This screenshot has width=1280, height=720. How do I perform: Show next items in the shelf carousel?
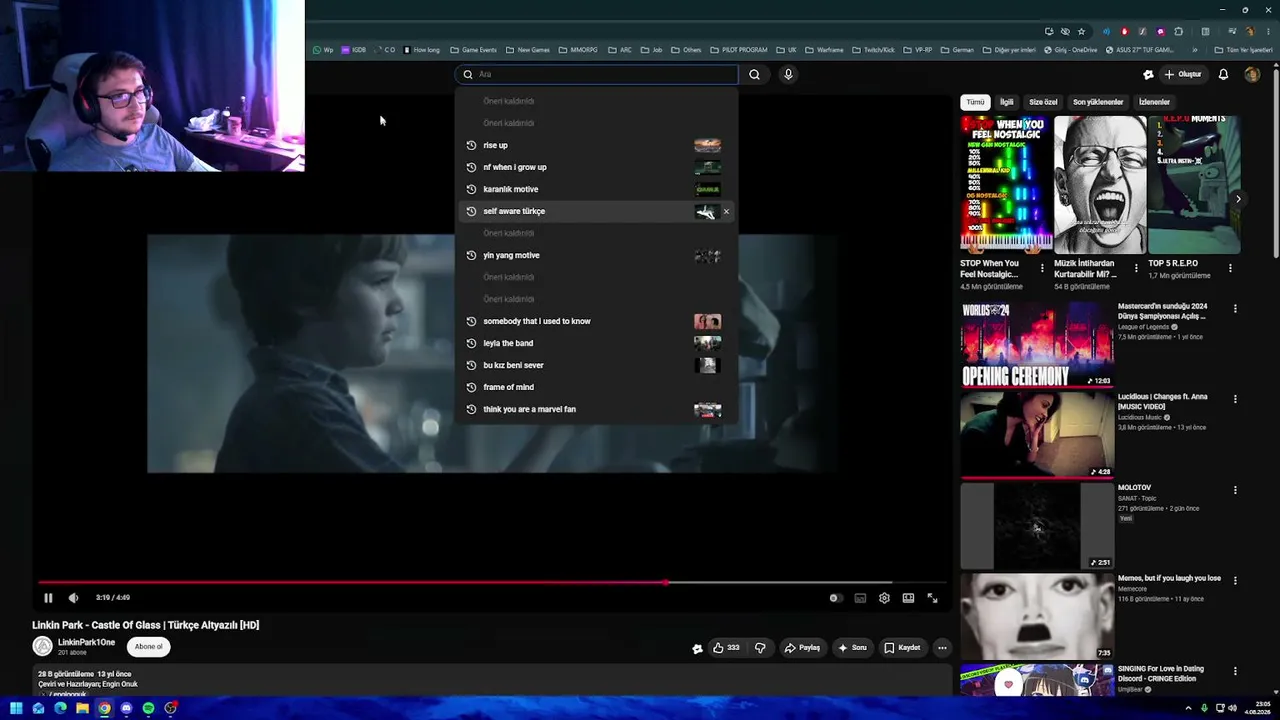pyautogui.click(x=1238, y=199)
